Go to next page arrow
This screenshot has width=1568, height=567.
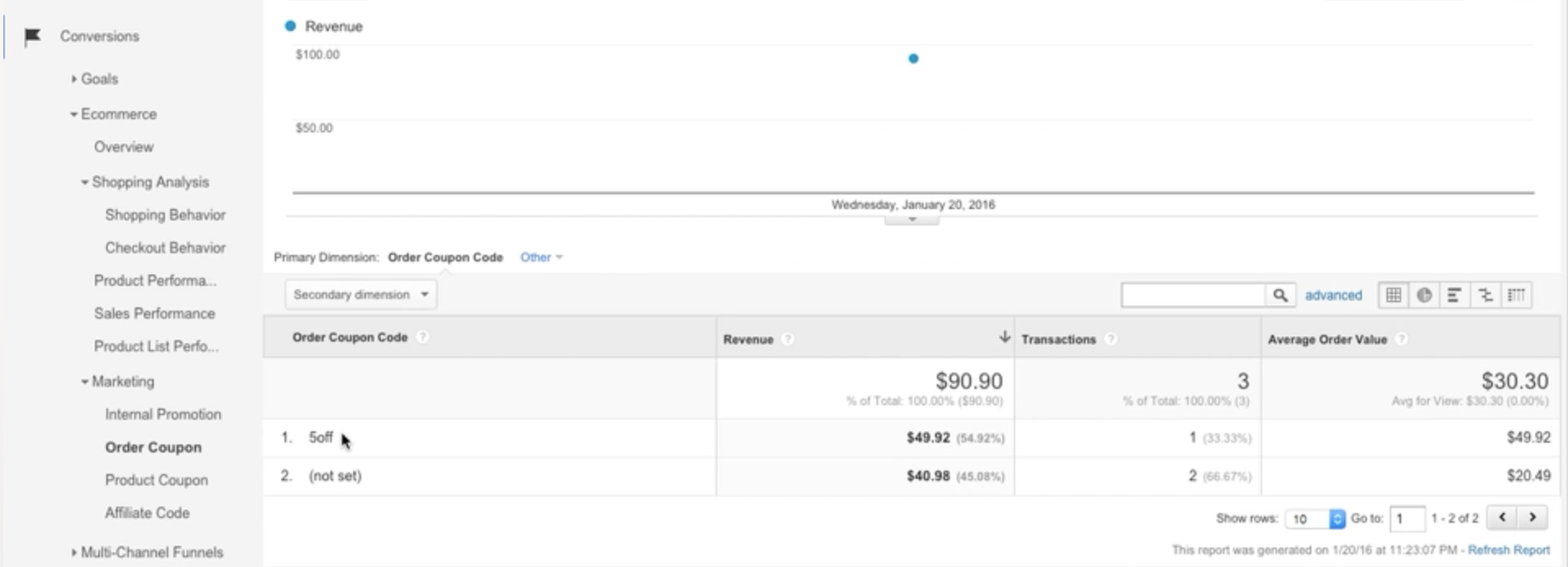(1533, 517)
